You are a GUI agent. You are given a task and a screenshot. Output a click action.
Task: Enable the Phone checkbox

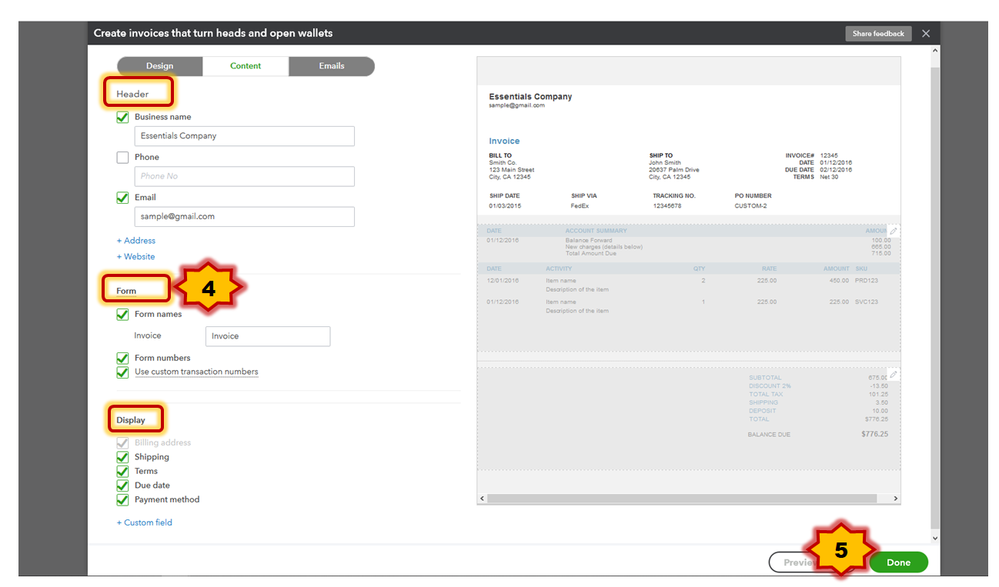point(122,157)
